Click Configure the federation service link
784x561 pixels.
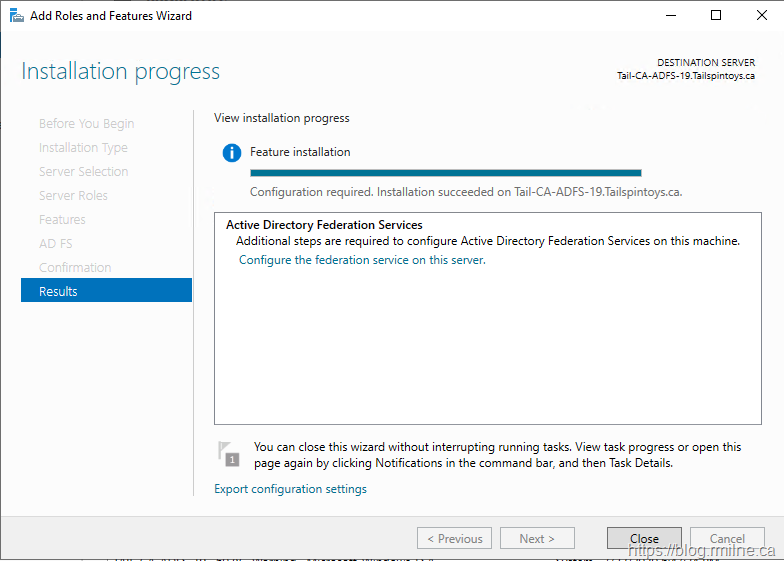click(x=362, y=260)
